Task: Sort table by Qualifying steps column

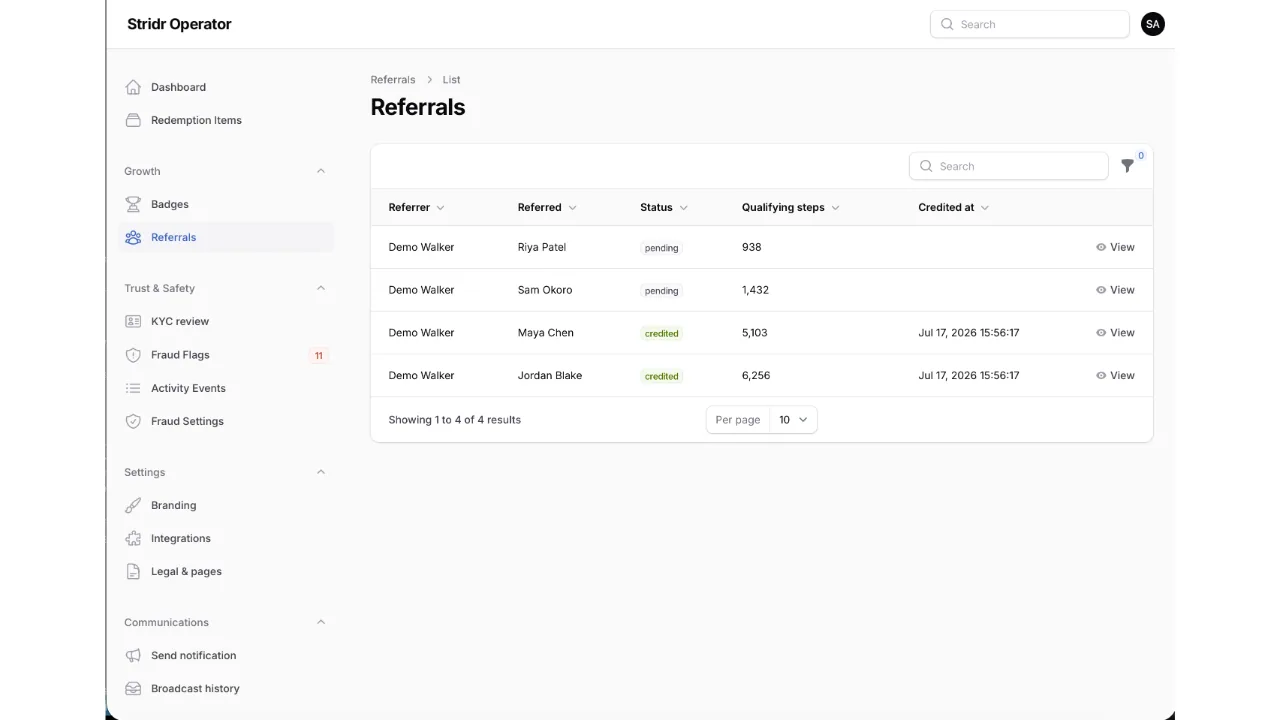Action: [790, 207]
